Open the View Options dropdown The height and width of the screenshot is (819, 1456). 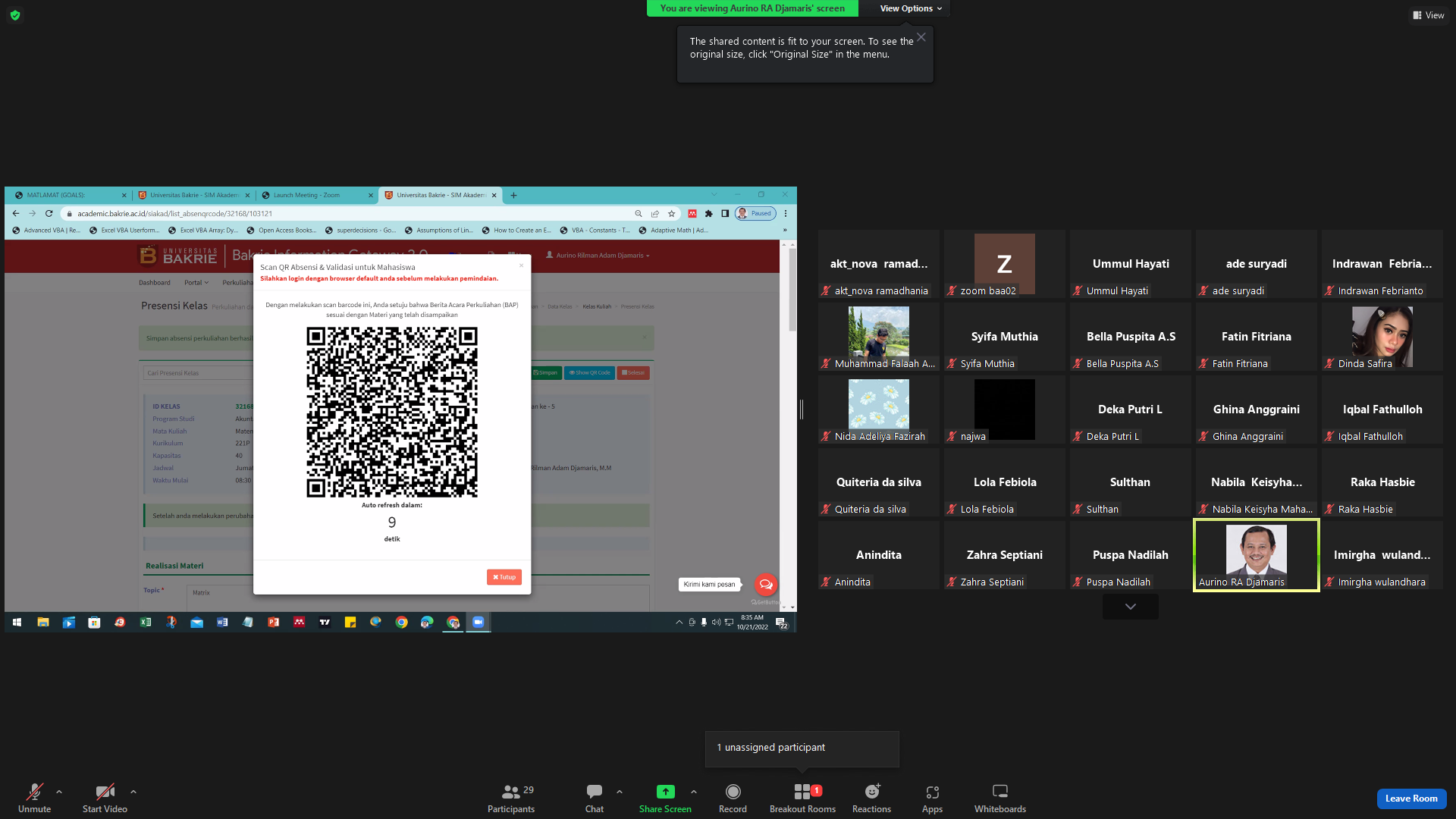coord(911,8)
